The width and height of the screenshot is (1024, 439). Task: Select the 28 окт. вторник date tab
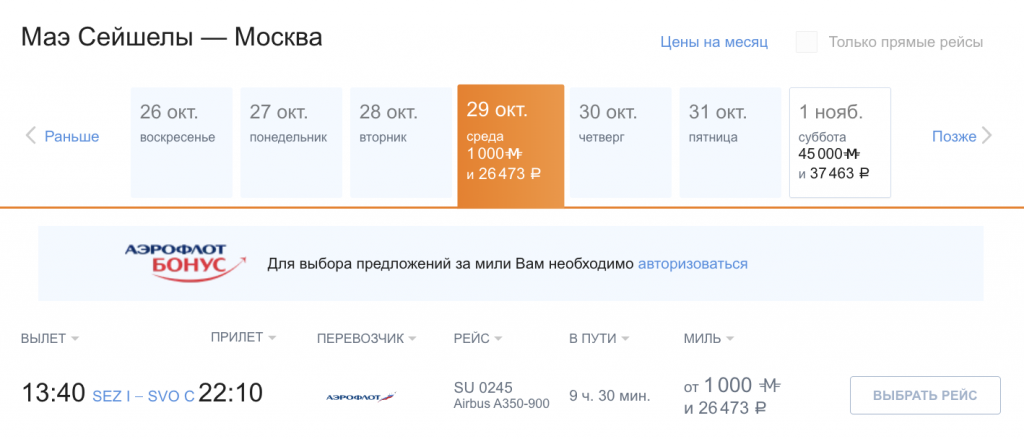401,140
